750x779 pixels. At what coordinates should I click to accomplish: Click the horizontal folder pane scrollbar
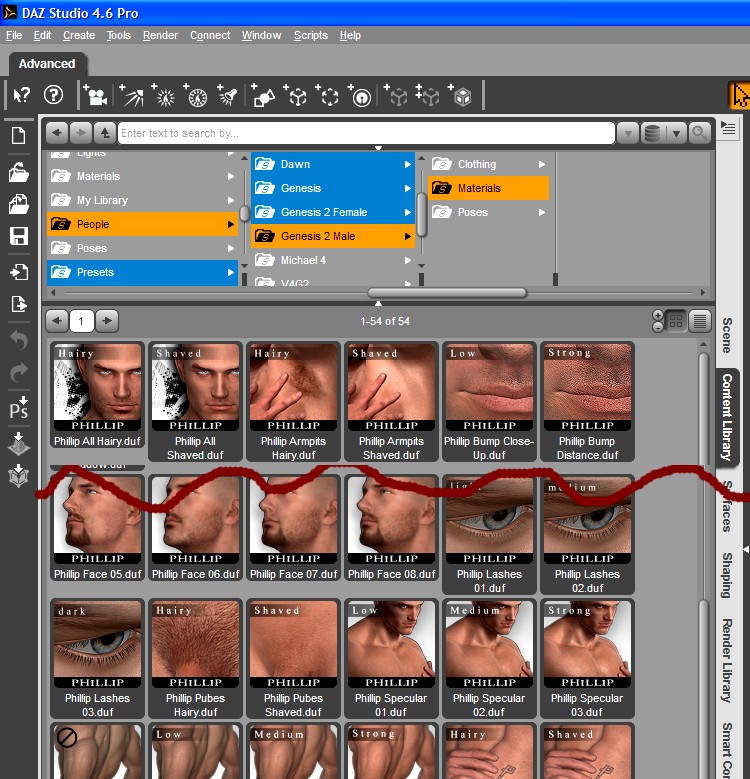click(447, 293)
